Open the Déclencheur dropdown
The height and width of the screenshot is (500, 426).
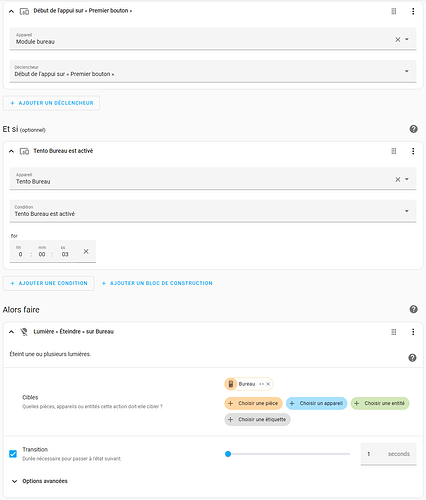click(x=213, y=71)
